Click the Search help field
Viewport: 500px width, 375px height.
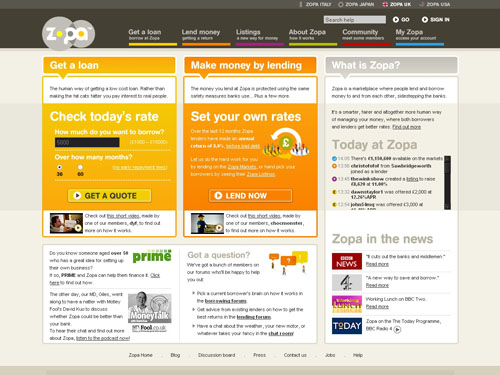355,20
